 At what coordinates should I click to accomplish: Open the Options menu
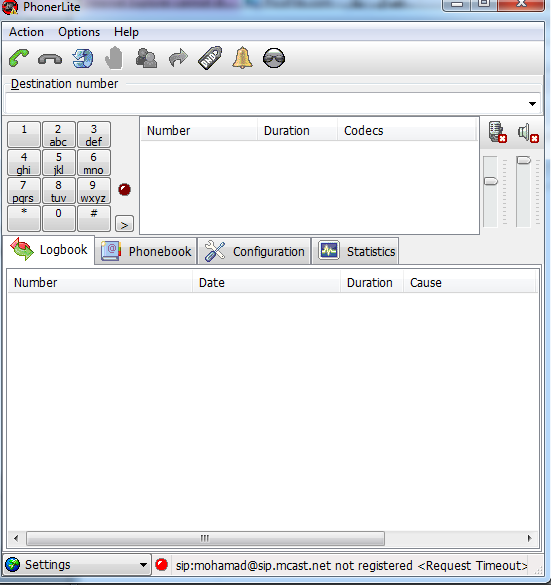tap(79, 32)
